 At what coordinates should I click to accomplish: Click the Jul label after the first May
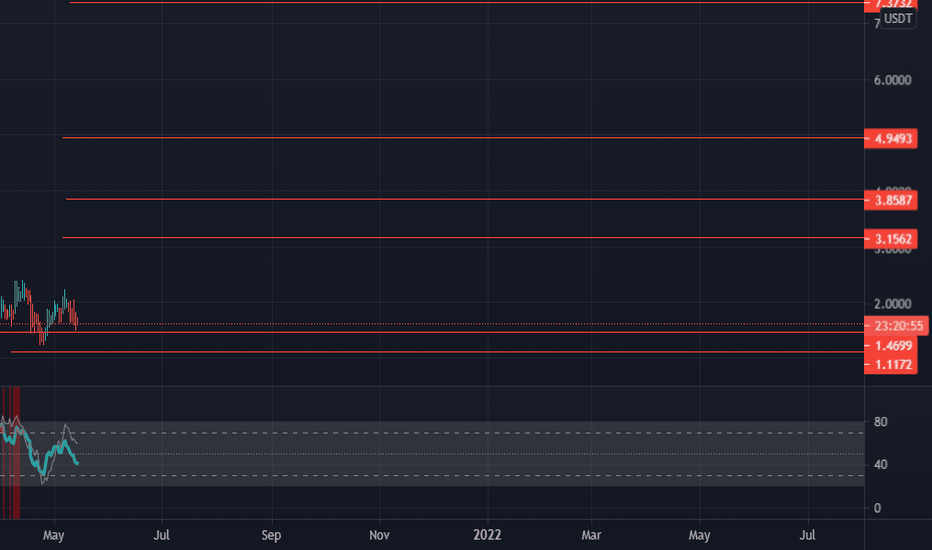[162, 535]
